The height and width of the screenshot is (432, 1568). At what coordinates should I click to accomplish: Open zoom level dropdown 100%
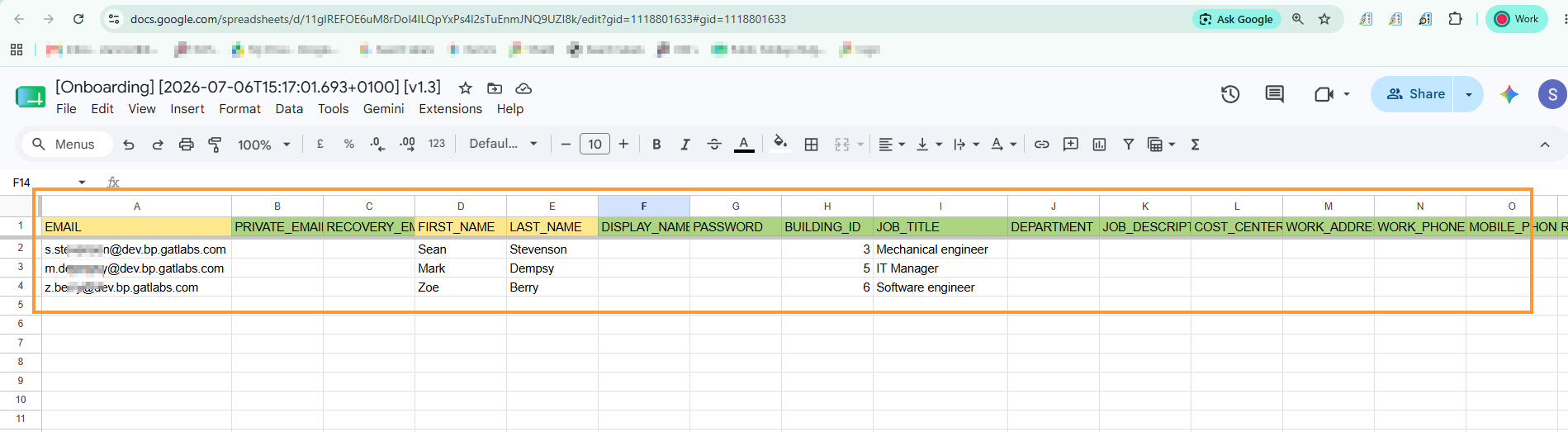264,145
